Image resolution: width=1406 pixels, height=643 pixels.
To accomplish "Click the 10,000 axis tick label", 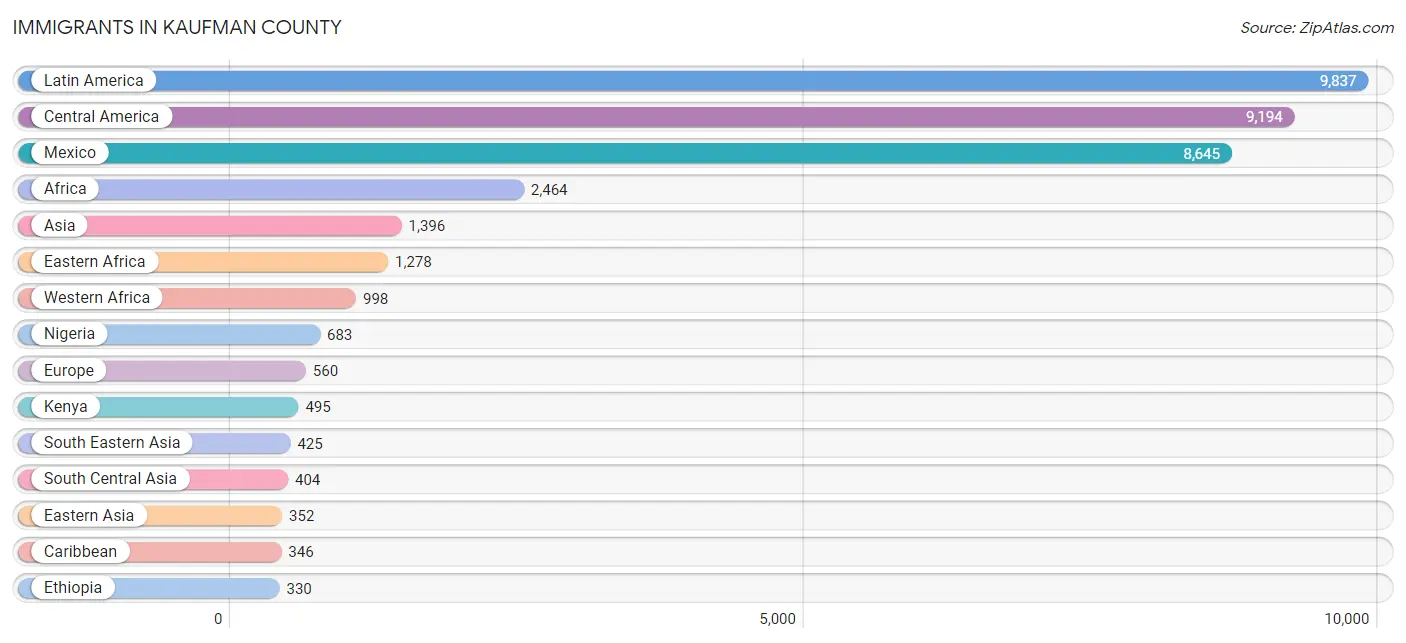I will 1347,619.
